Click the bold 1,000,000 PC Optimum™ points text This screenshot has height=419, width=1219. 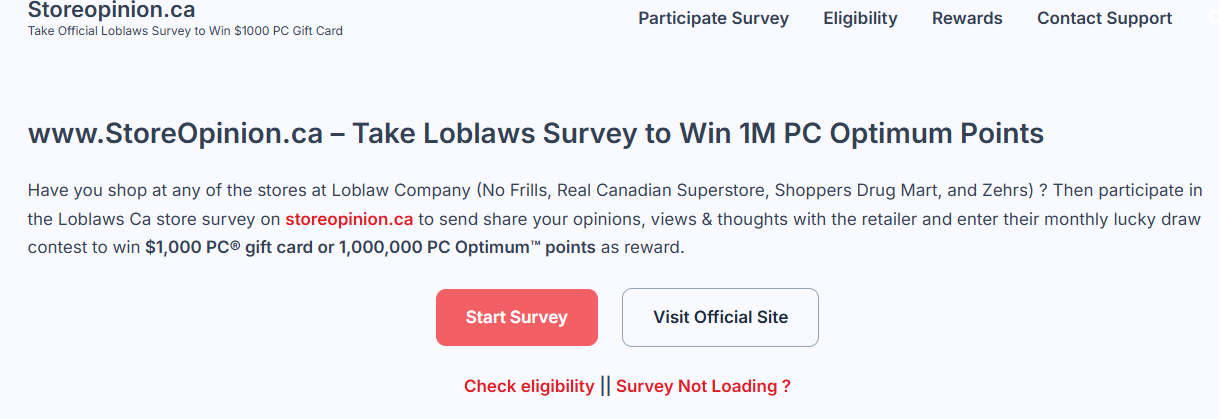(x=467, y=247)
